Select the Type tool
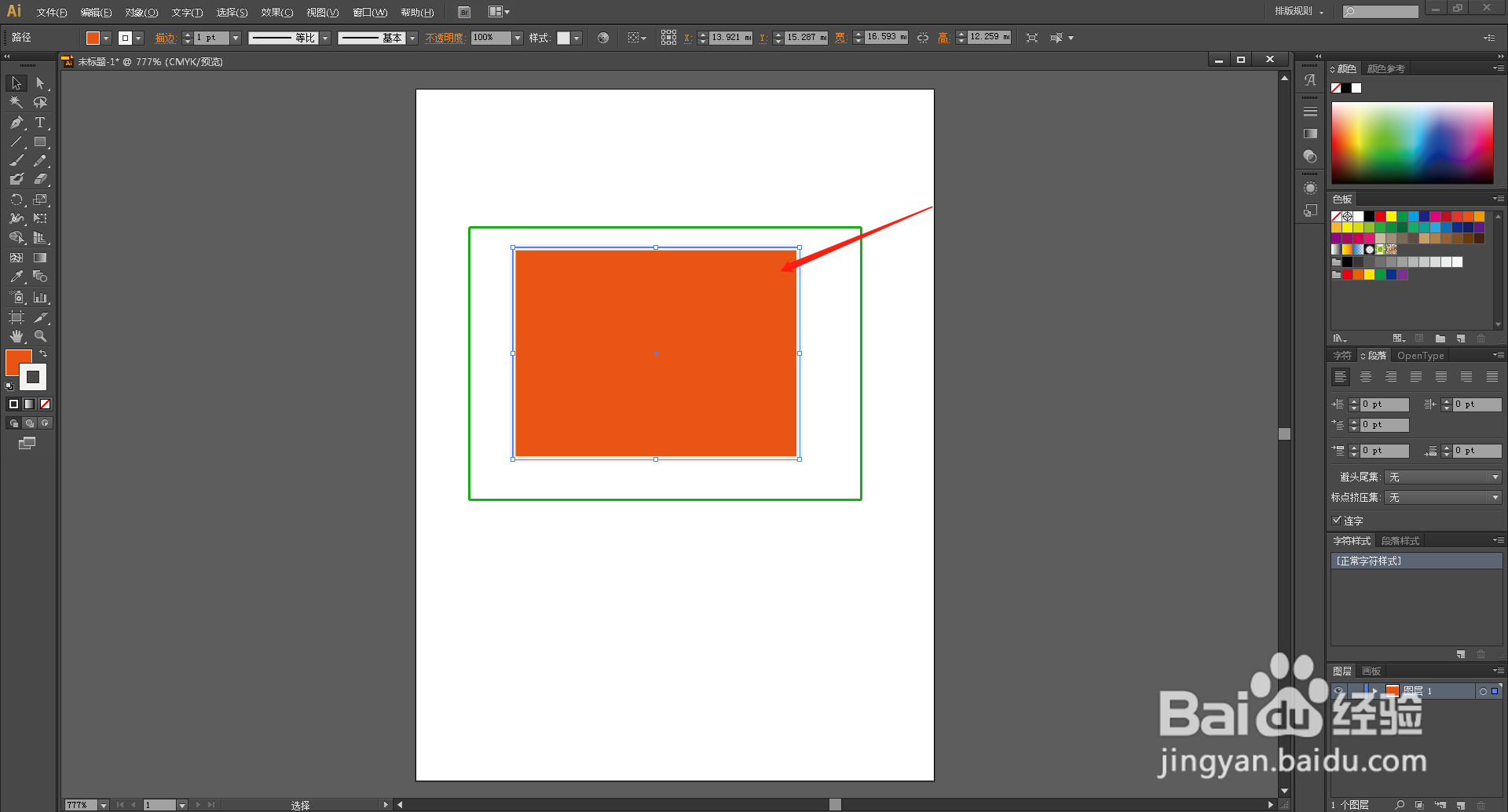1508x812 pixels. pyautogui.click(x=40, y=123)
